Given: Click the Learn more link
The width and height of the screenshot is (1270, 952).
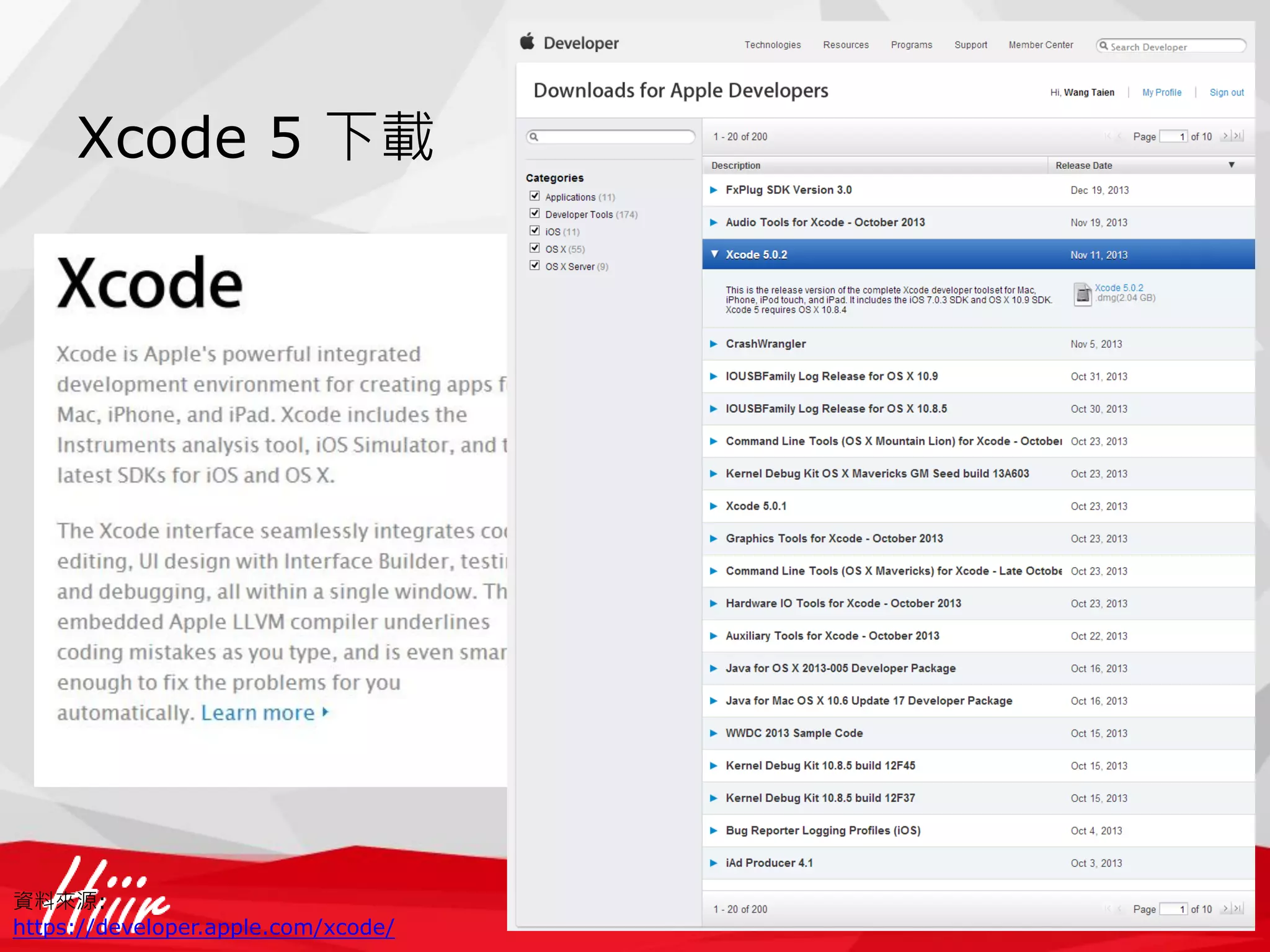Looking at the screenshot, I should point(258,713).
